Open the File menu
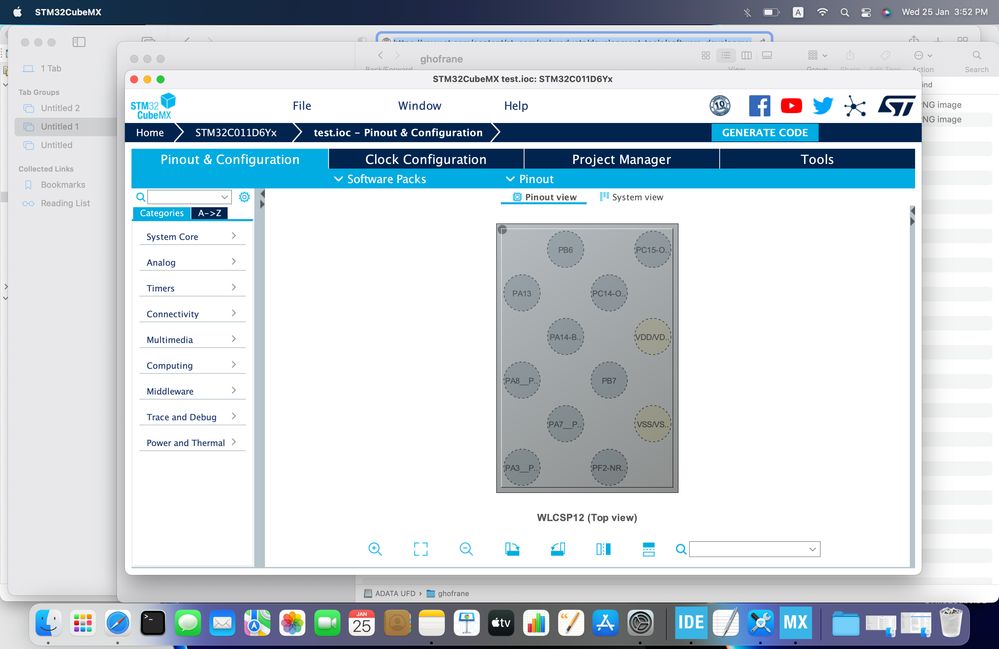This screenshot has height=649, width=999. coord(302,106)
